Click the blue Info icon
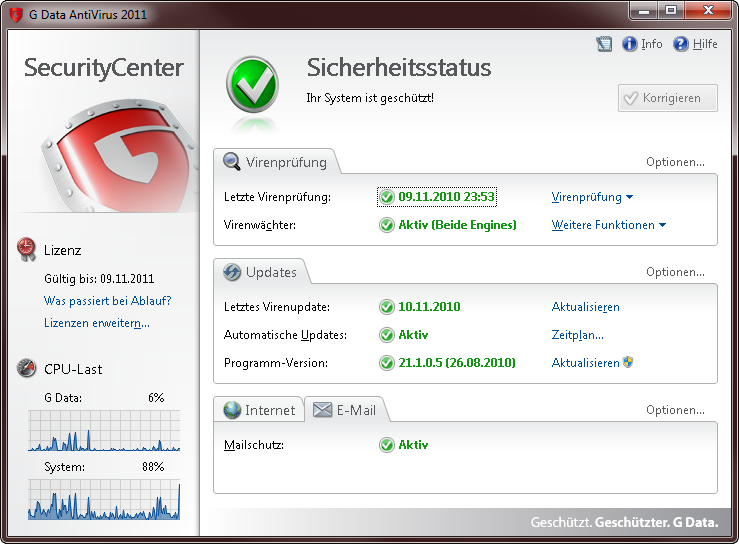The image size is (739, 544). coord(630,44)
